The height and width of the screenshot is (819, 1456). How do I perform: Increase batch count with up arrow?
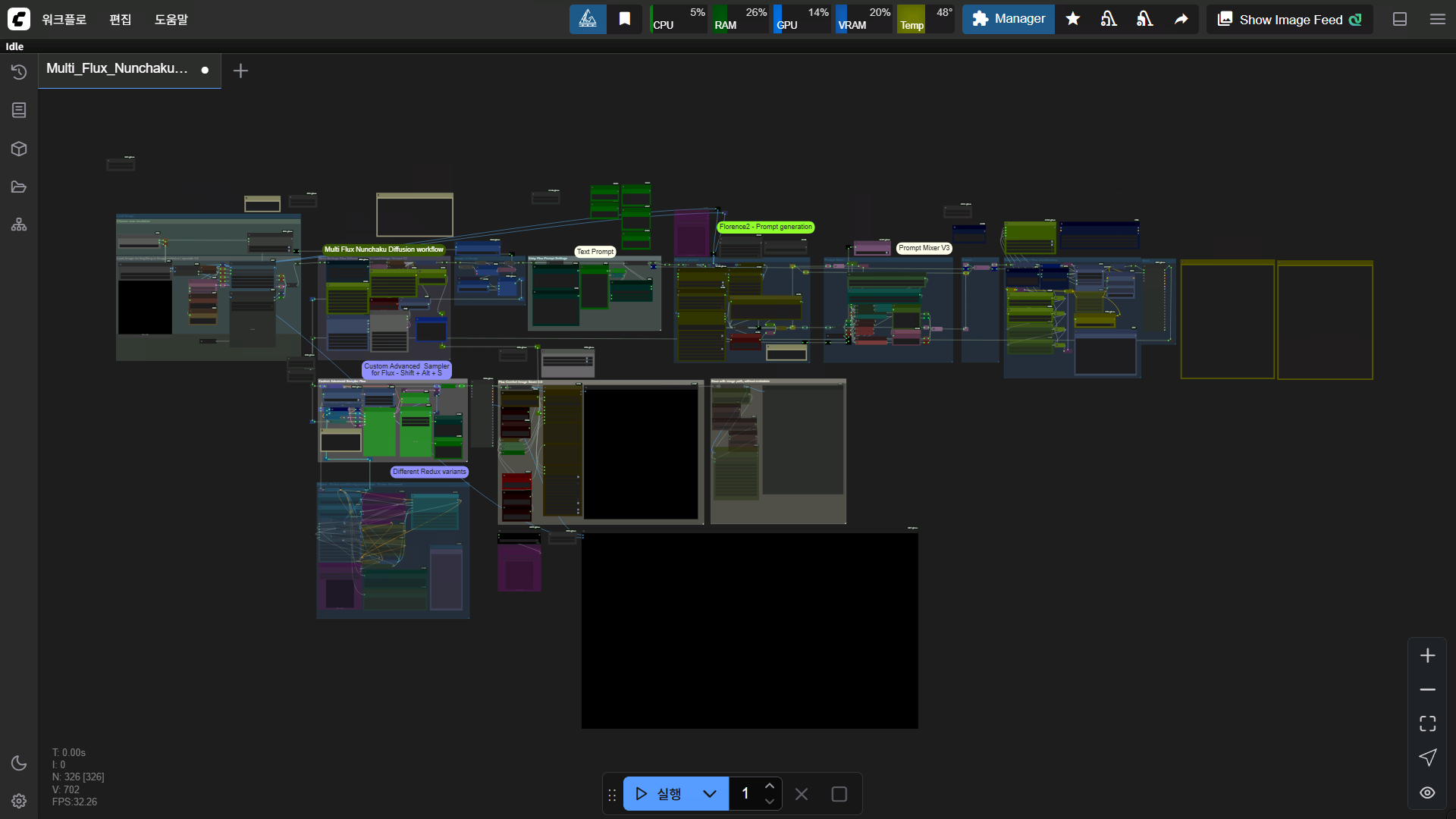point(770,786)
